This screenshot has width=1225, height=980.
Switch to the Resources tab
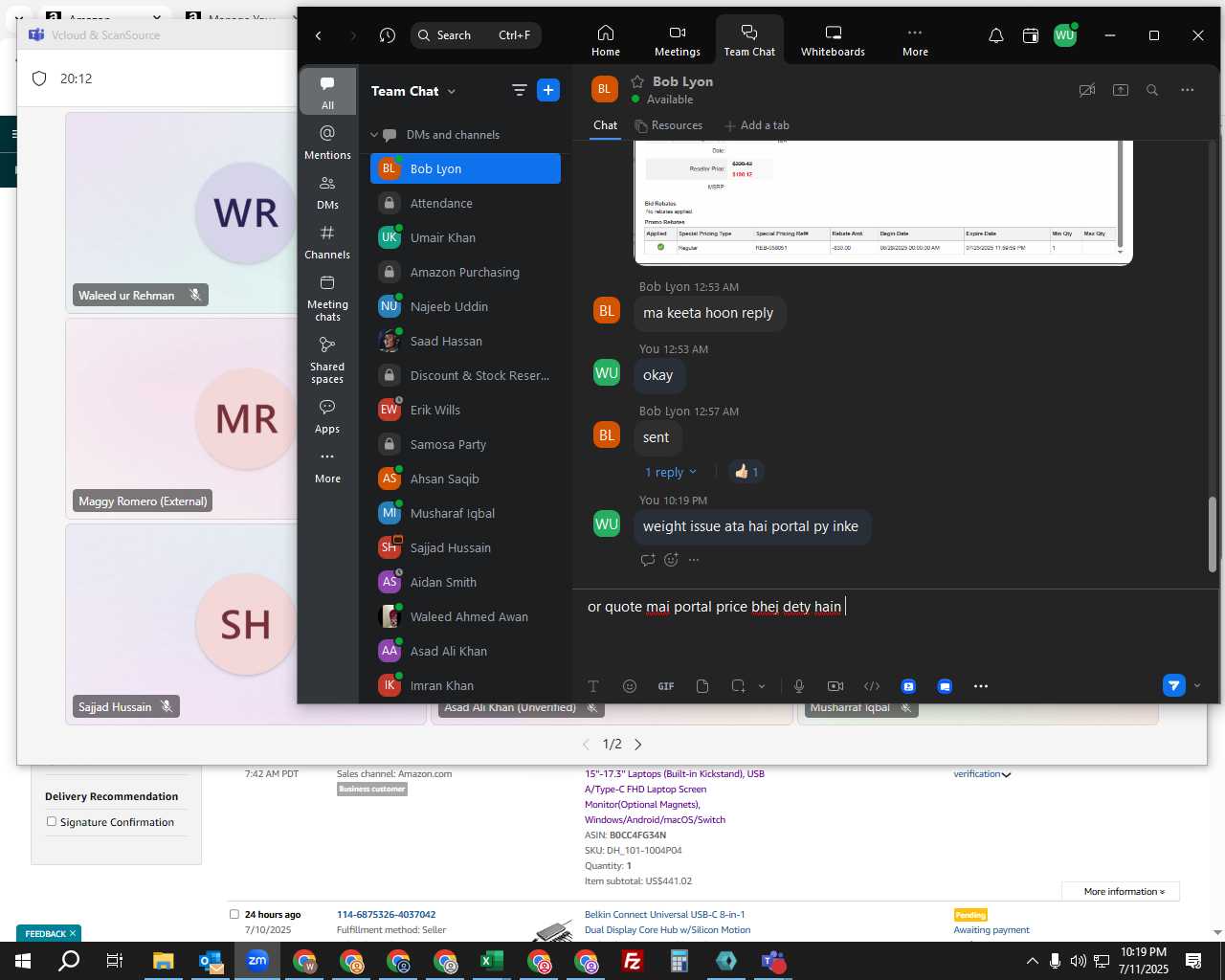tap(668, 125)
